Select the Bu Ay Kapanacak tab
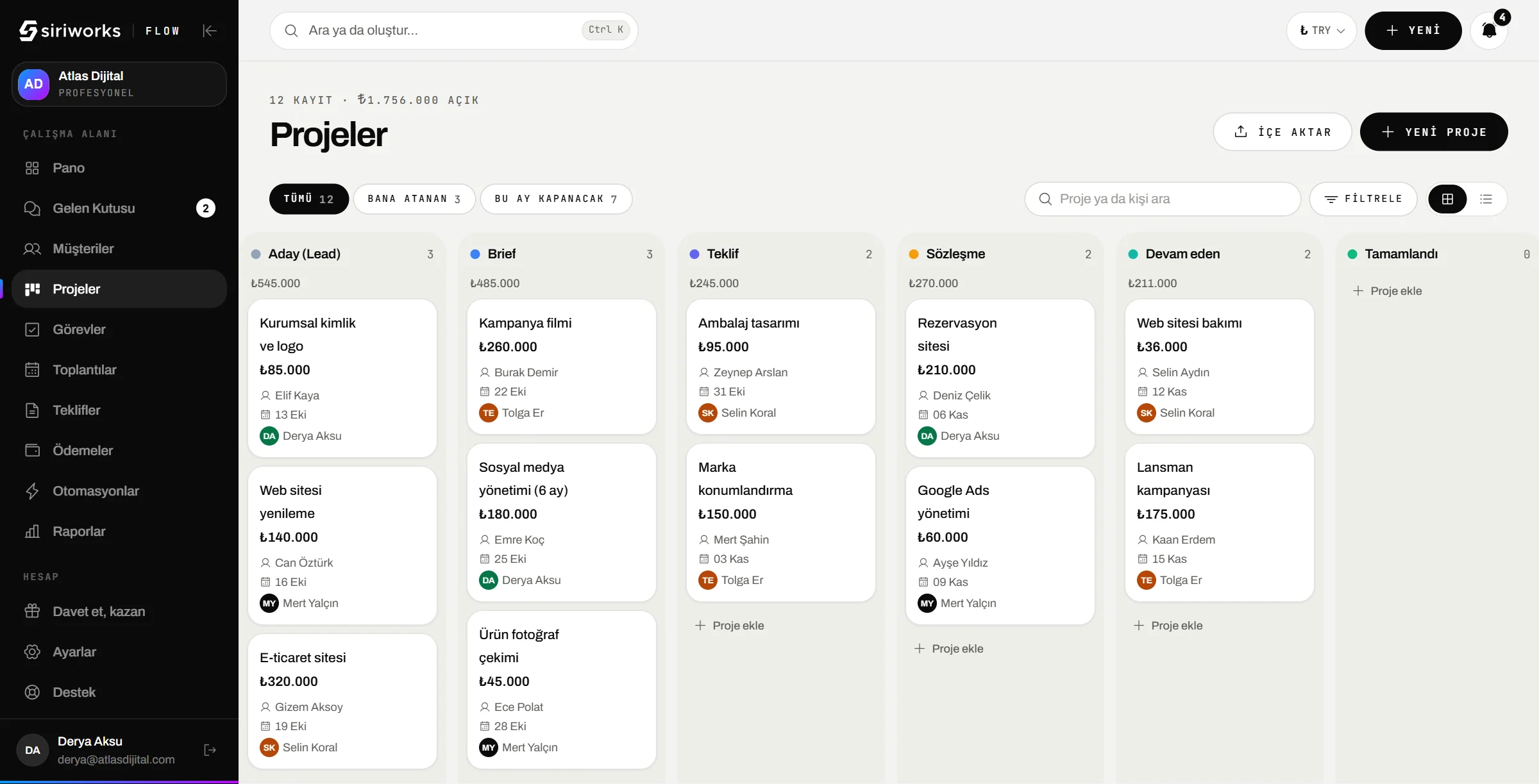Screen dimensions: 1539x784 [556, 199]
